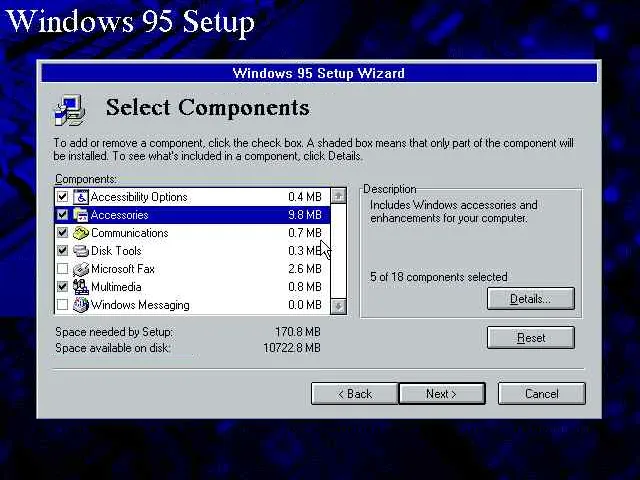Image resolution: width=640 pixels, height=480 pixels.
Task: Uncheck the Accessibility Options checkbox
Action: (x=62, y=197)
